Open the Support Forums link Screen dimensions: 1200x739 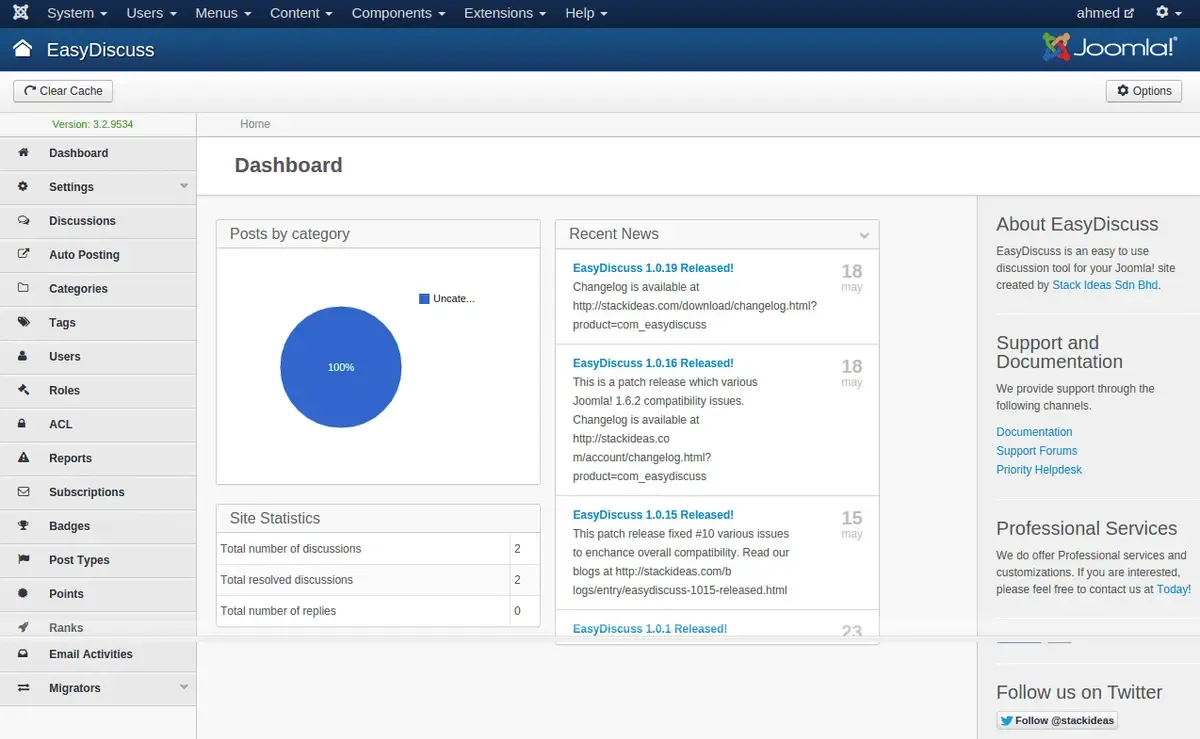click(1036, 451)
